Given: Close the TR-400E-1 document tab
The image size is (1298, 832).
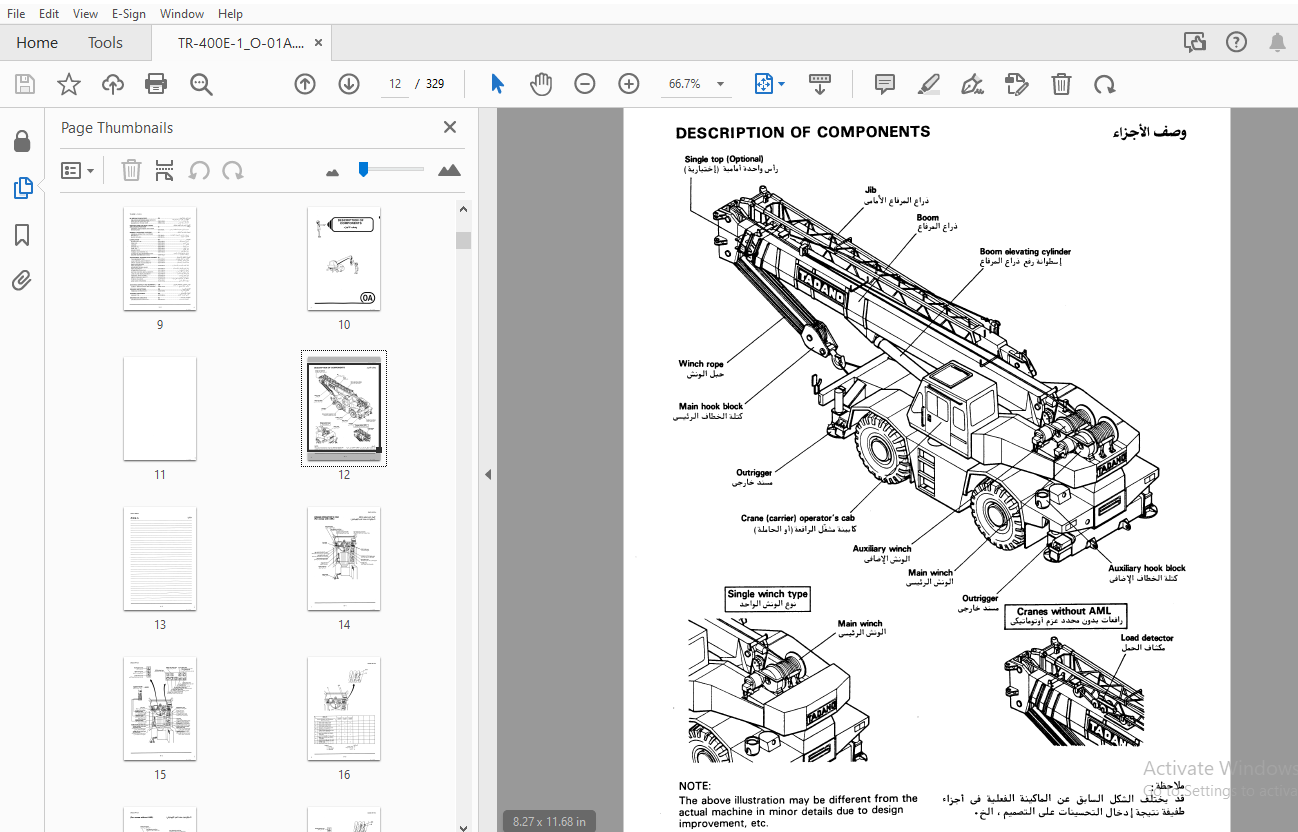Looking at the screenshot, I should click(x=319, y=43).
